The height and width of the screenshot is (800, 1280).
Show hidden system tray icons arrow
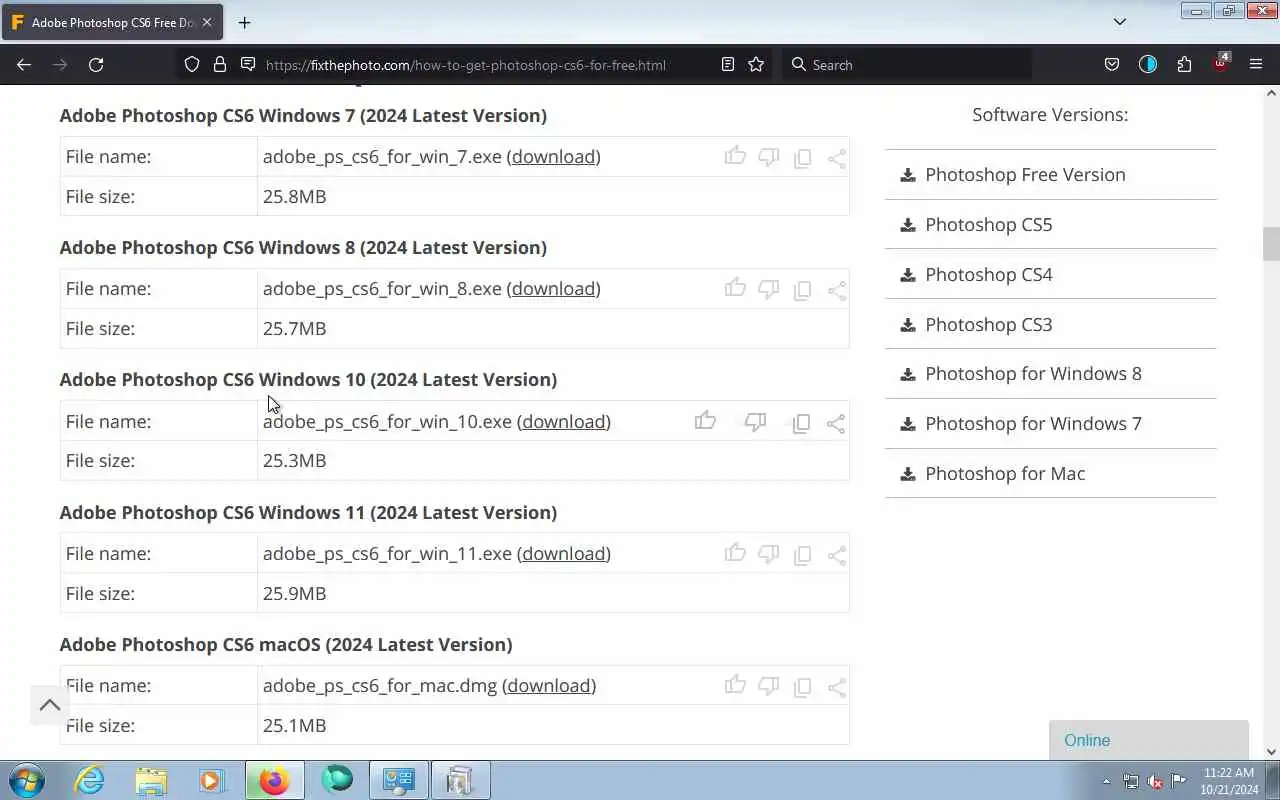click(x=1106, y=781)
